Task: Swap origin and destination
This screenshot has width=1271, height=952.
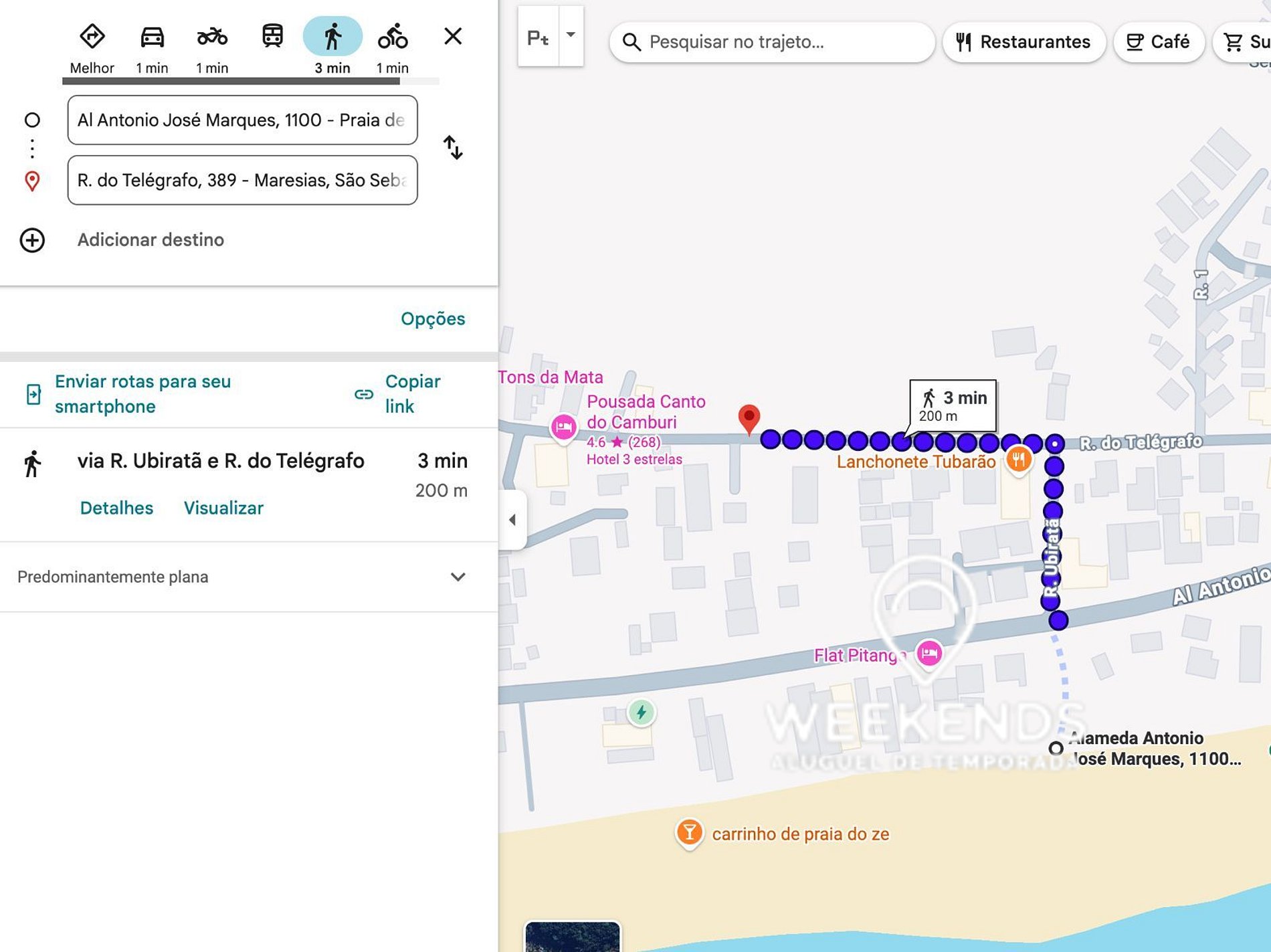Action: pos(453,148)
